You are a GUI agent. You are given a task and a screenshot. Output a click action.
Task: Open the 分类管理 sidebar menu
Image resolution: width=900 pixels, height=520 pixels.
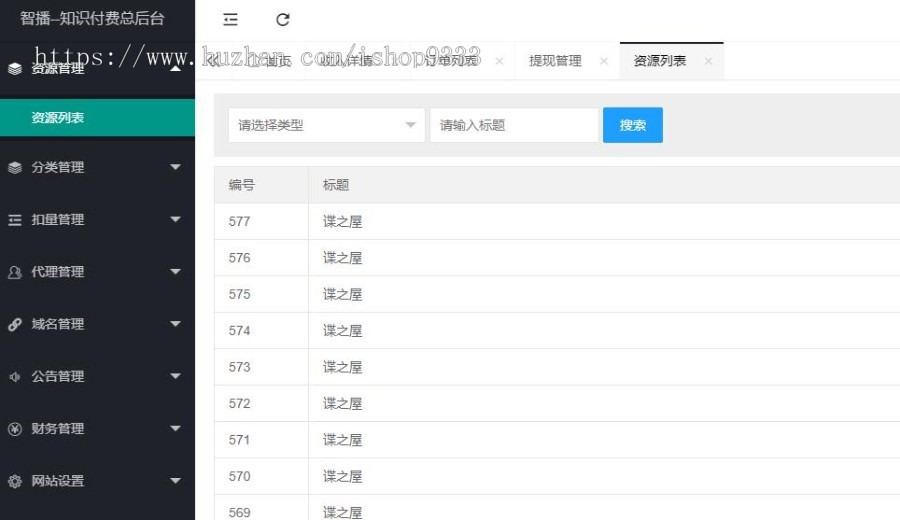click(x=98, y=167)
